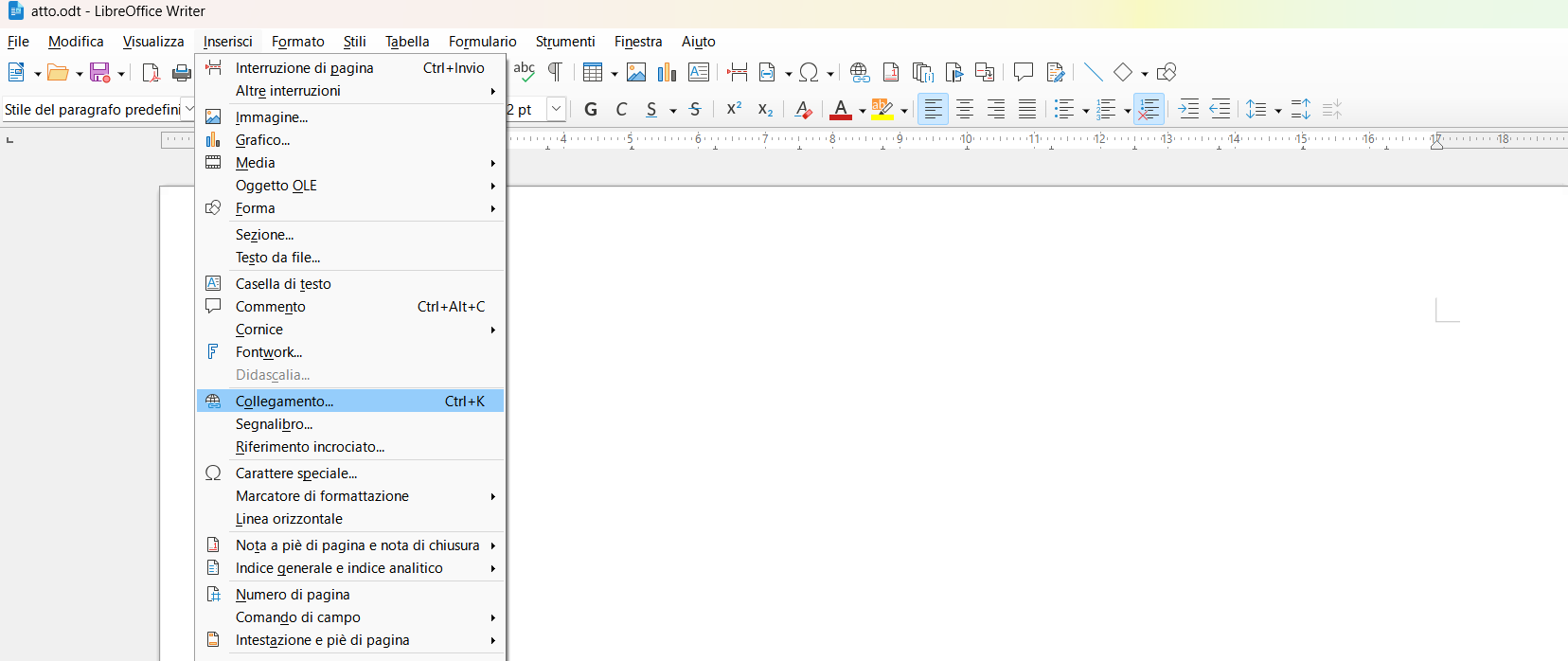This screenshot has height=661, width=1568.
Task: Select Interruzione di pagina menu entry
Action: [350, 68]
